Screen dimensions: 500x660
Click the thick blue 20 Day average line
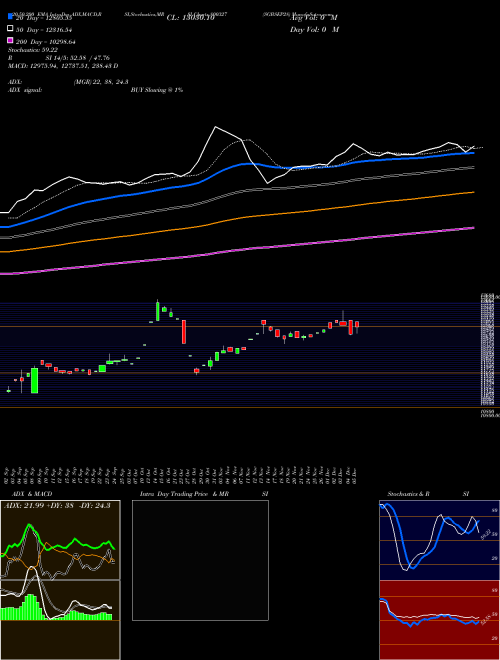click(x=237, y=166)
